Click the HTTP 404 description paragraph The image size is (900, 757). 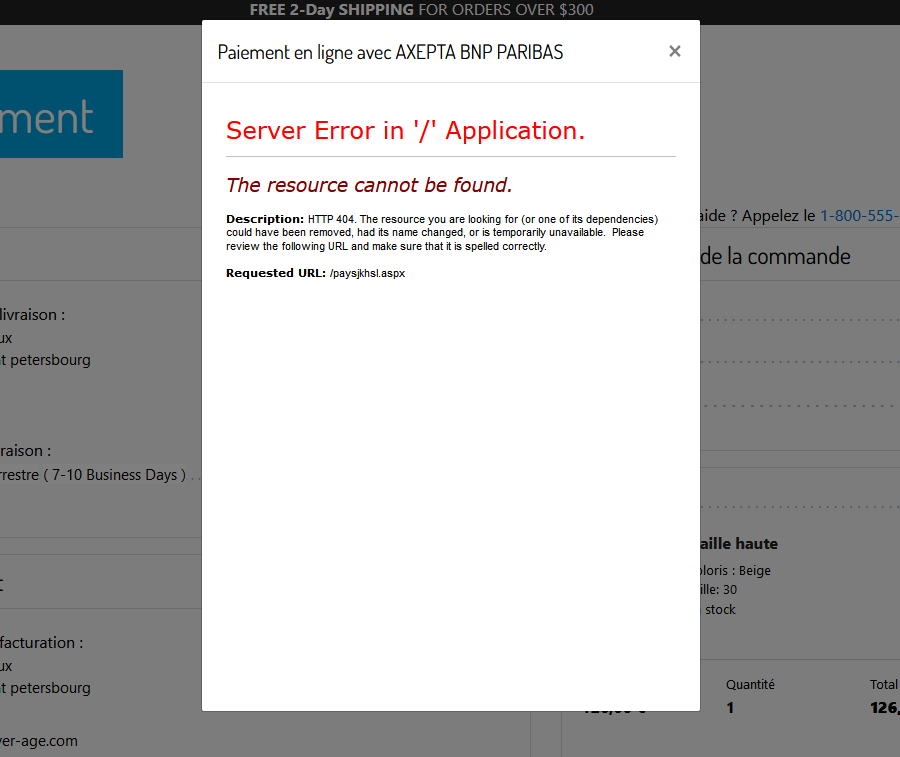[x=440, y=233]
